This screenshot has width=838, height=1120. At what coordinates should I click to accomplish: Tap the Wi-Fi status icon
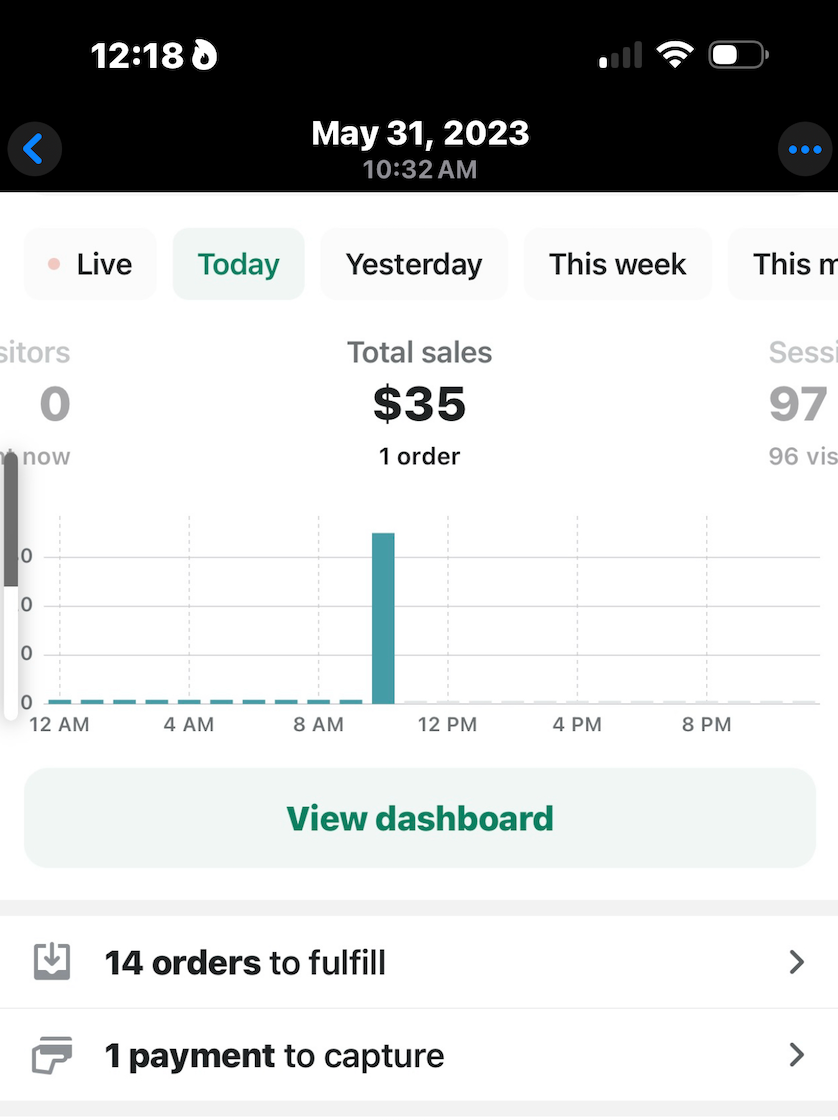[676, 56]
